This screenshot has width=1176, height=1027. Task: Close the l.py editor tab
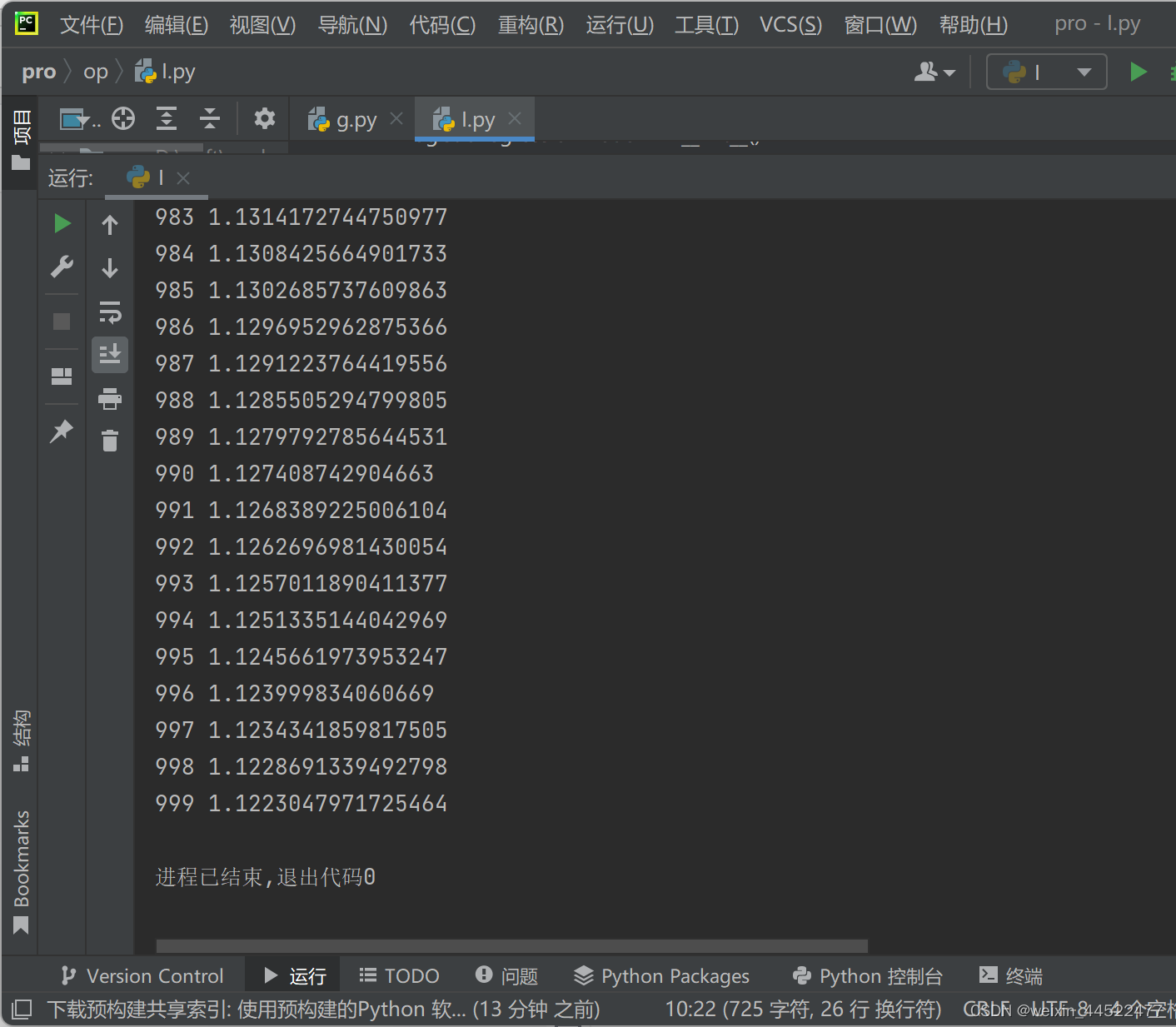515,119
